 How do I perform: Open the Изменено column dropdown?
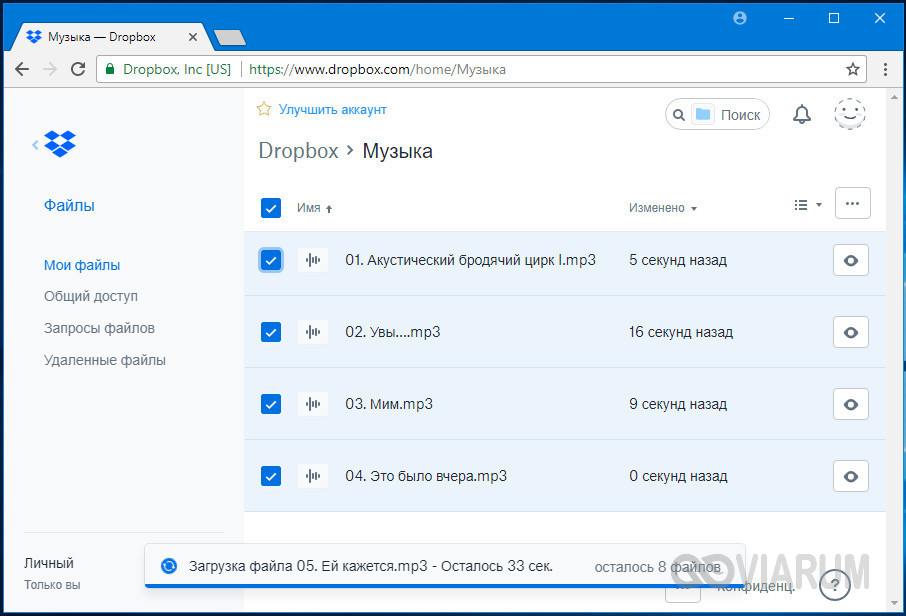(x=663, y=208)
